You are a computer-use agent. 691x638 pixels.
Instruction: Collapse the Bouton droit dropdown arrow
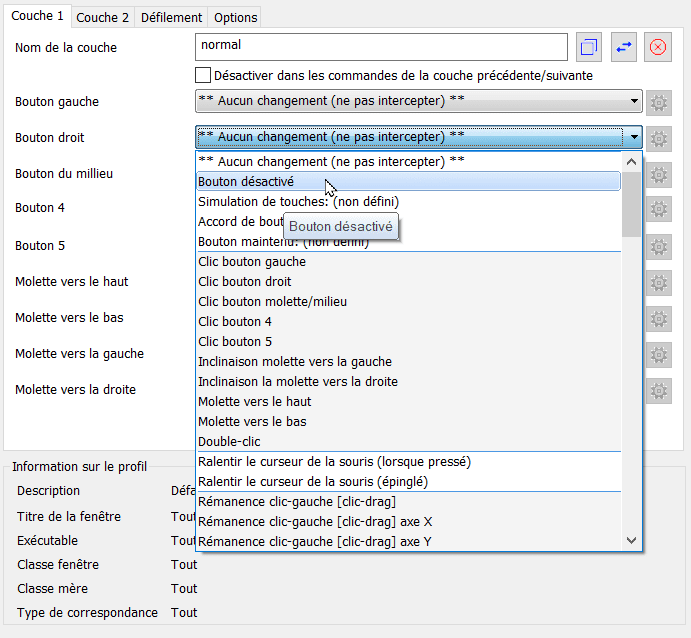coord(634,138)
